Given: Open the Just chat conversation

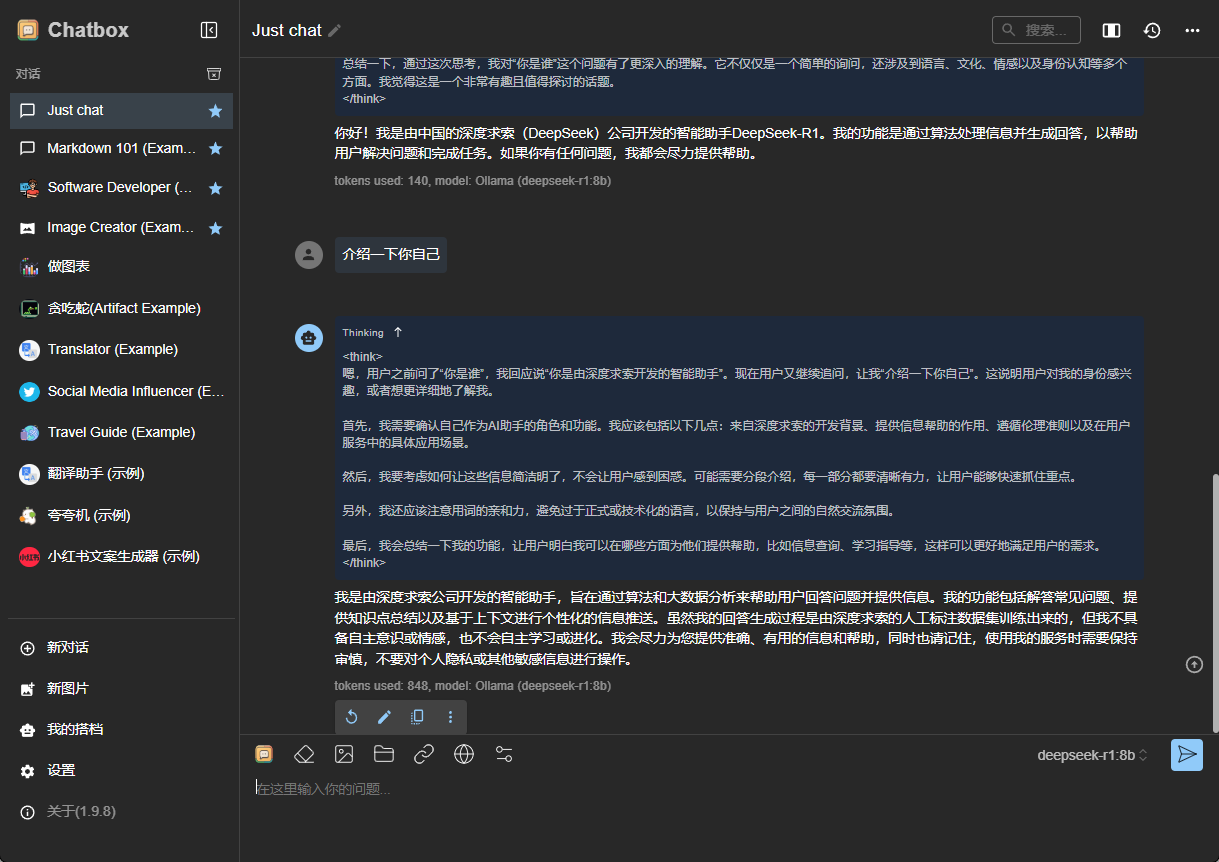Looking at the screenshot, I should tap(121, 111).
